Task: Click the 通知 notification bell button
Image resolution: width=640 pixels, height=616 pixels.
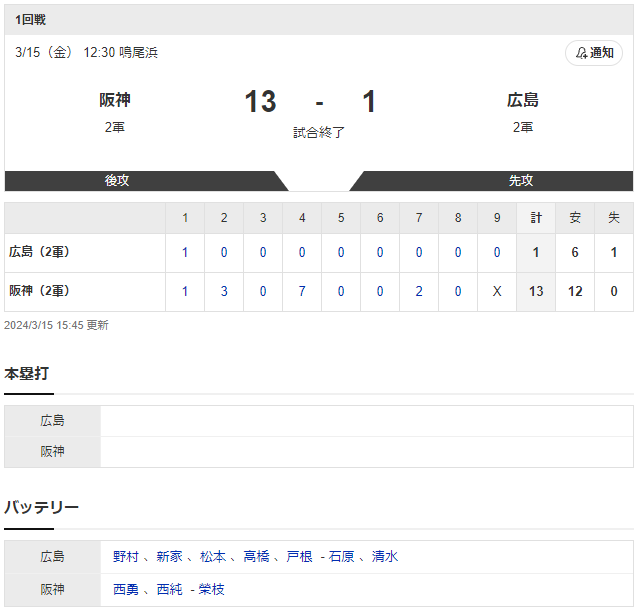Action: [x=596, y=53]
